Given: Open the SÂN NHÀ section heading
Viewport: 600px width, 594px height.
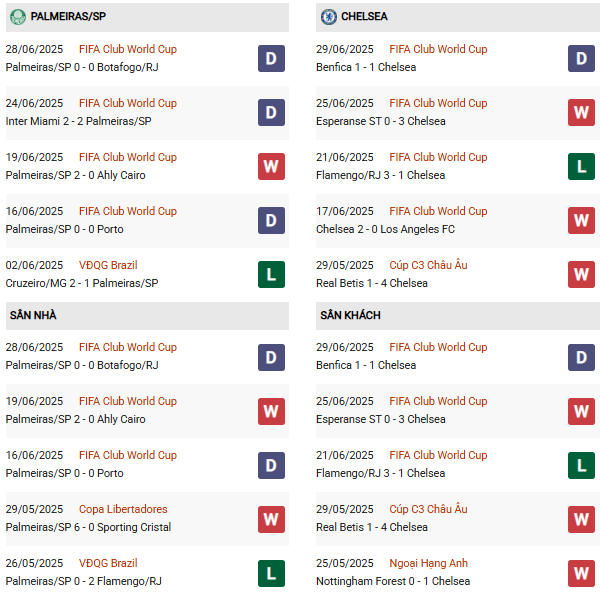Looking at the screenshot, I should tap(33, 315).
